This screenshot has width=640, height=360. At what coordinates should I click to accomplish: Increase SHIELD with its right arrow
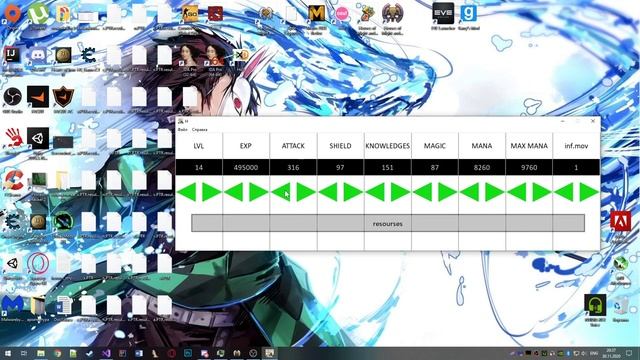tap(353, 192)
